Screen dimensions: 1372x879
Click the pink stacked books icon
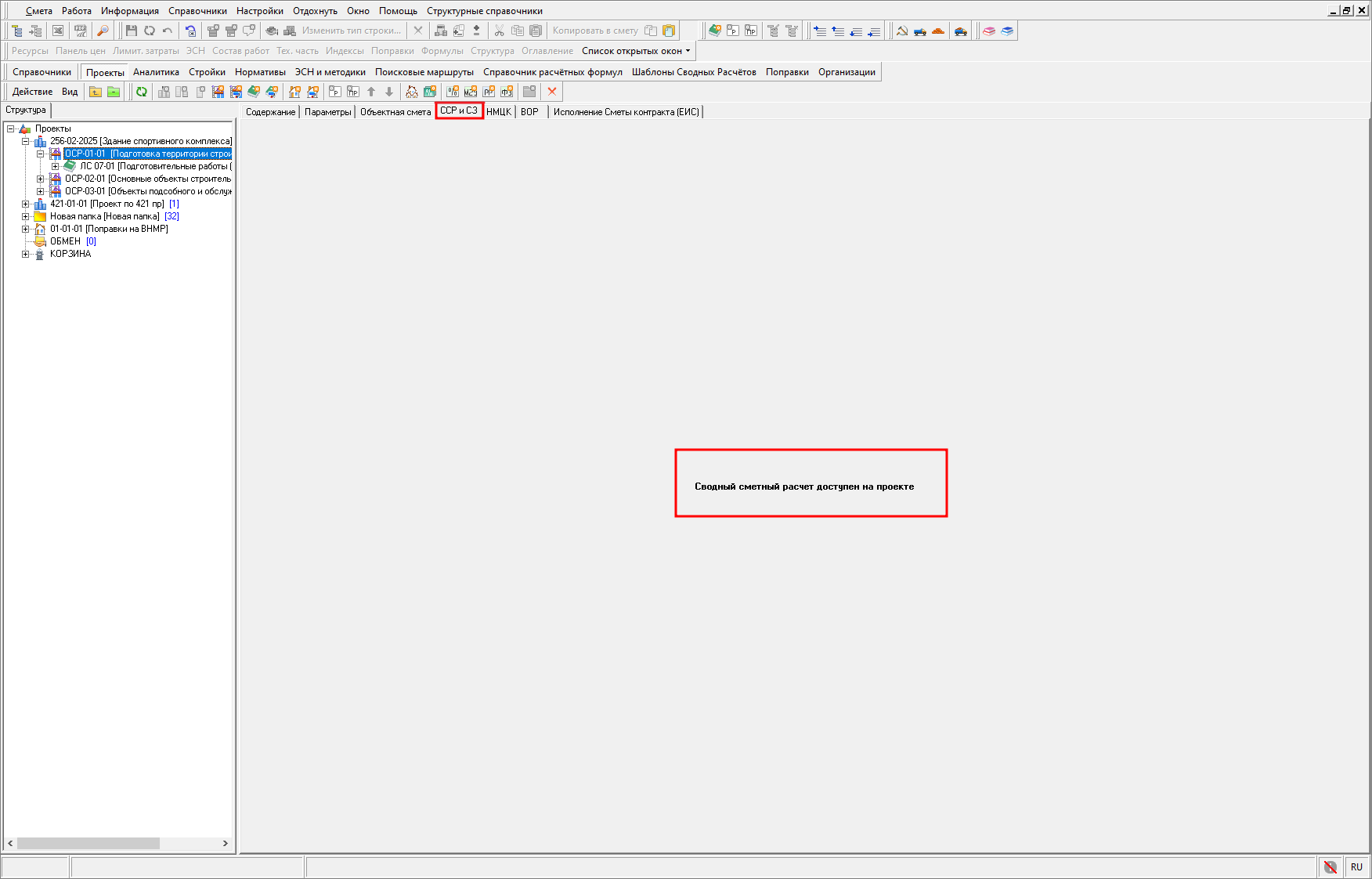point(989,31)
